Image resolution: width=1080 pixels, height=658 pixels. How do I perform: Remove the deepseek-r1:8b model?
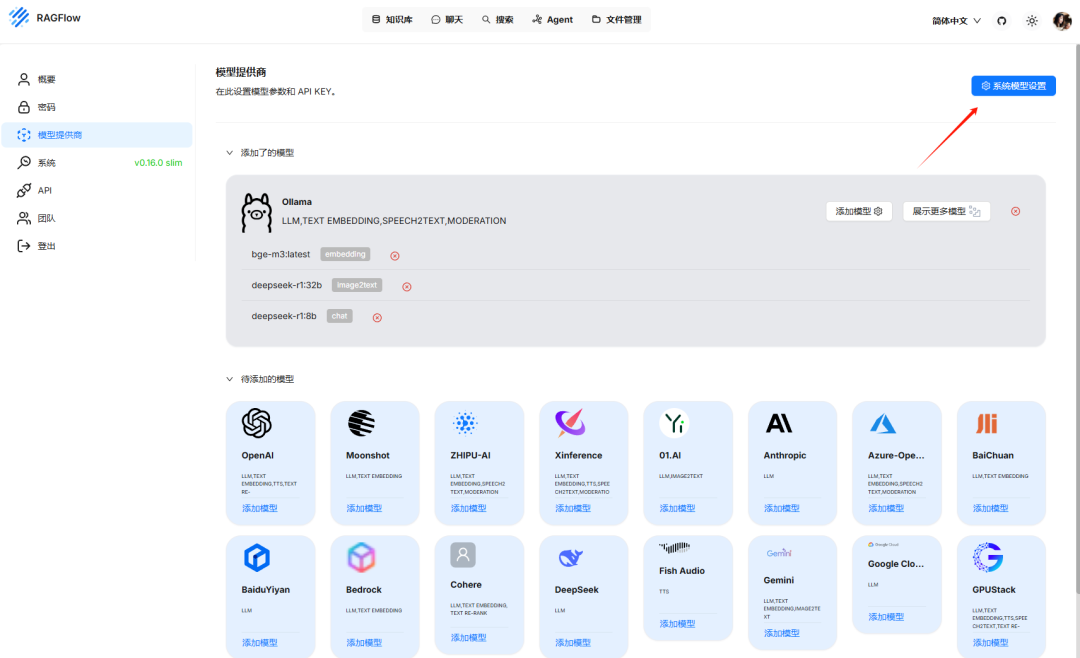tap(377, 318)
